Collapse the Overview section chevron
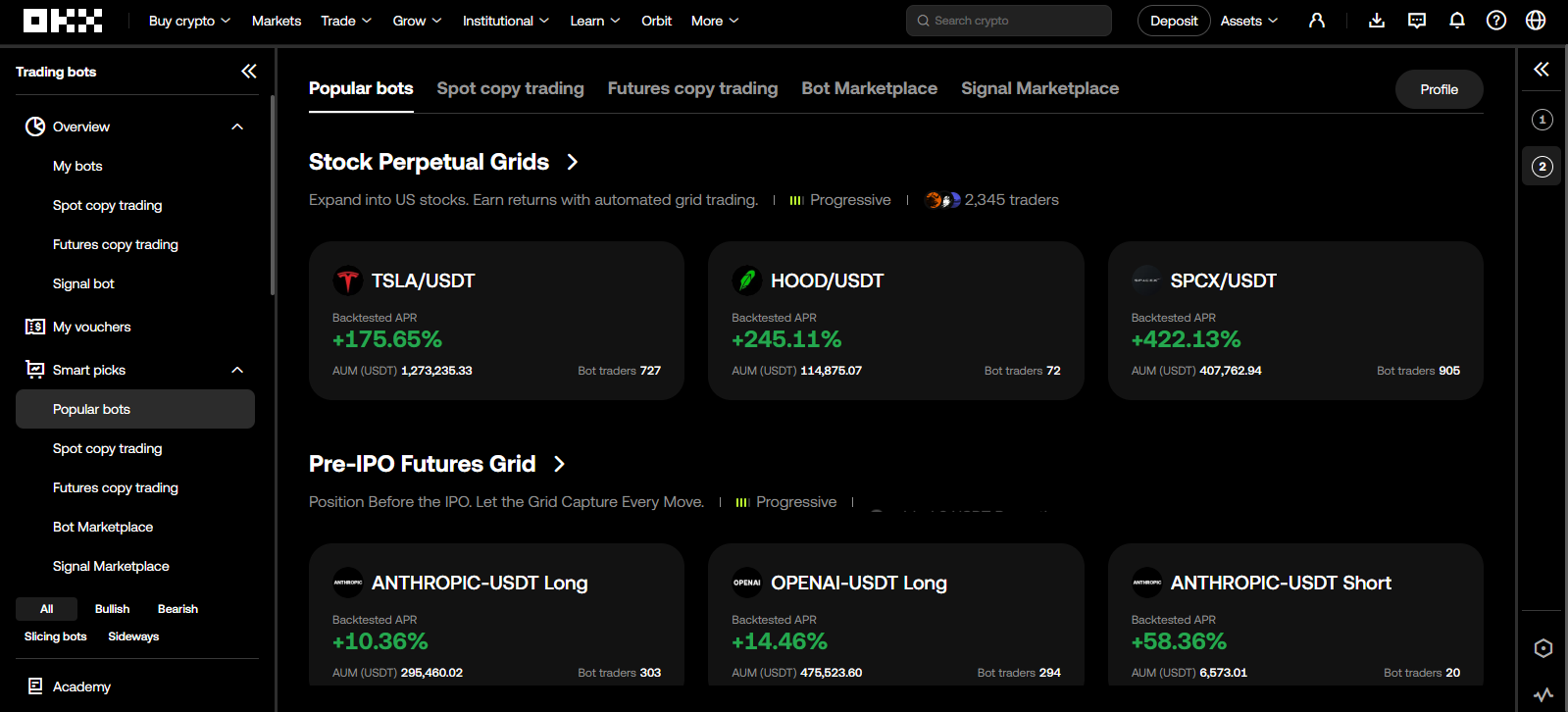The image size is (1568, 712). point(237,127)
